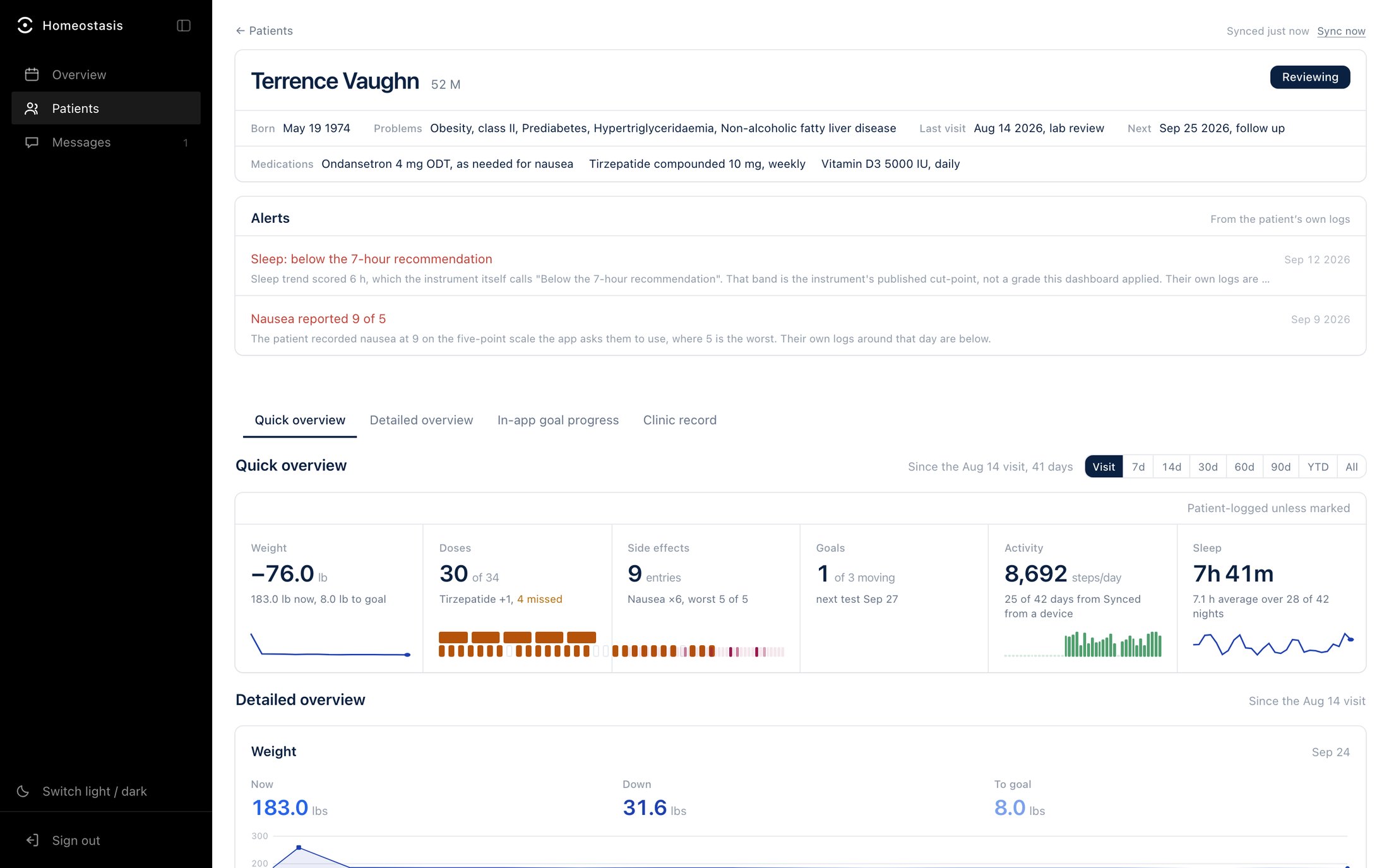The width and height of the screenshot is (1389, 868).
Task: Collapse the sidebar panel icon
Action: tap(184, 25)
